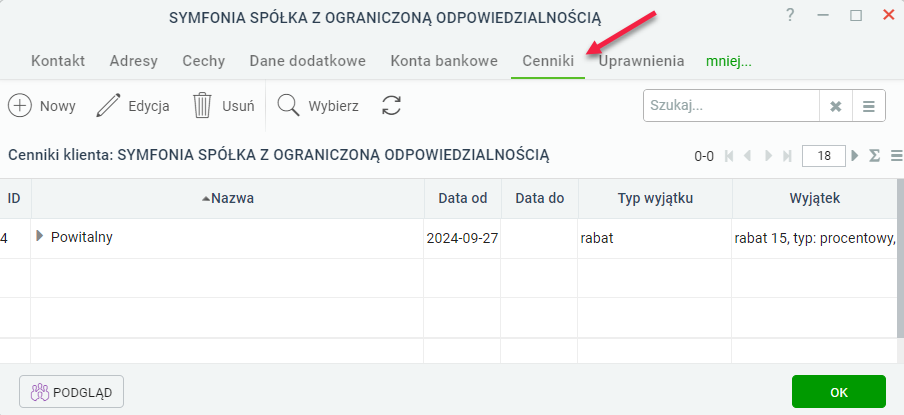Click the 2024-09-27 date cell
This screenshot has height=415, width=904.
(x=462, y=238)
